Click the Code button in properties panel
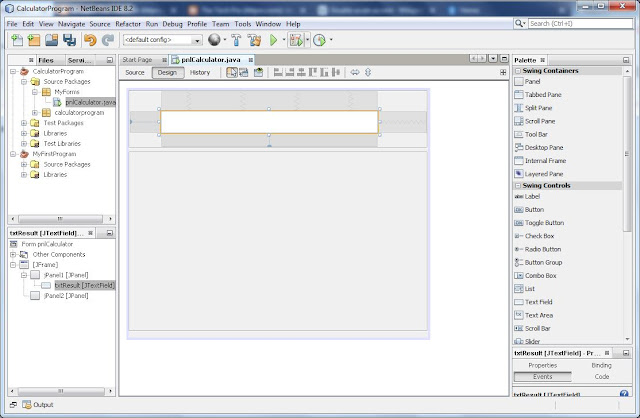The image size is (640, 418). pos(601,377)
